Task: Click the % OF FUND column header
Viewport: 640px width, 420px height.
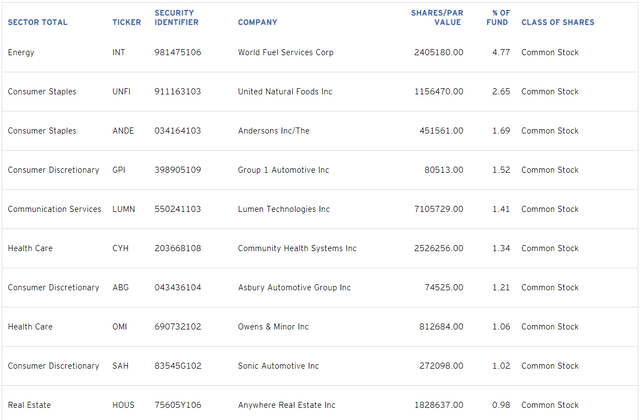Action: click(x=498, y=18)
